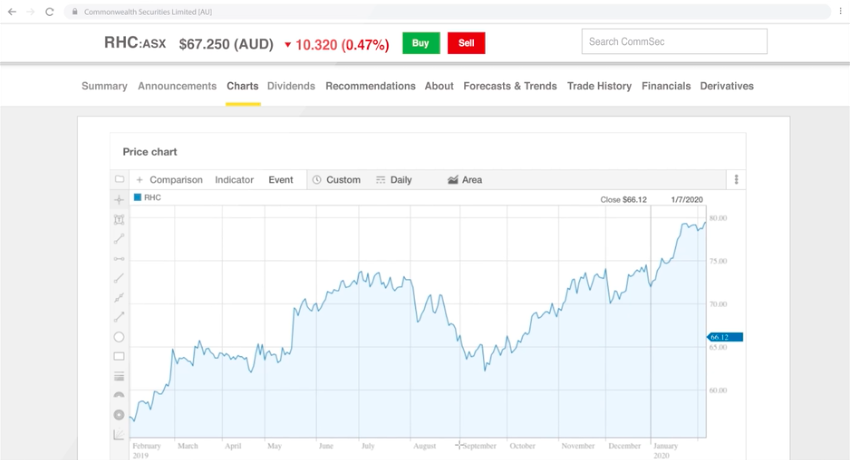Change the Daily interval setting
Screen dimensions: 850x460
(x=394, y=180)
